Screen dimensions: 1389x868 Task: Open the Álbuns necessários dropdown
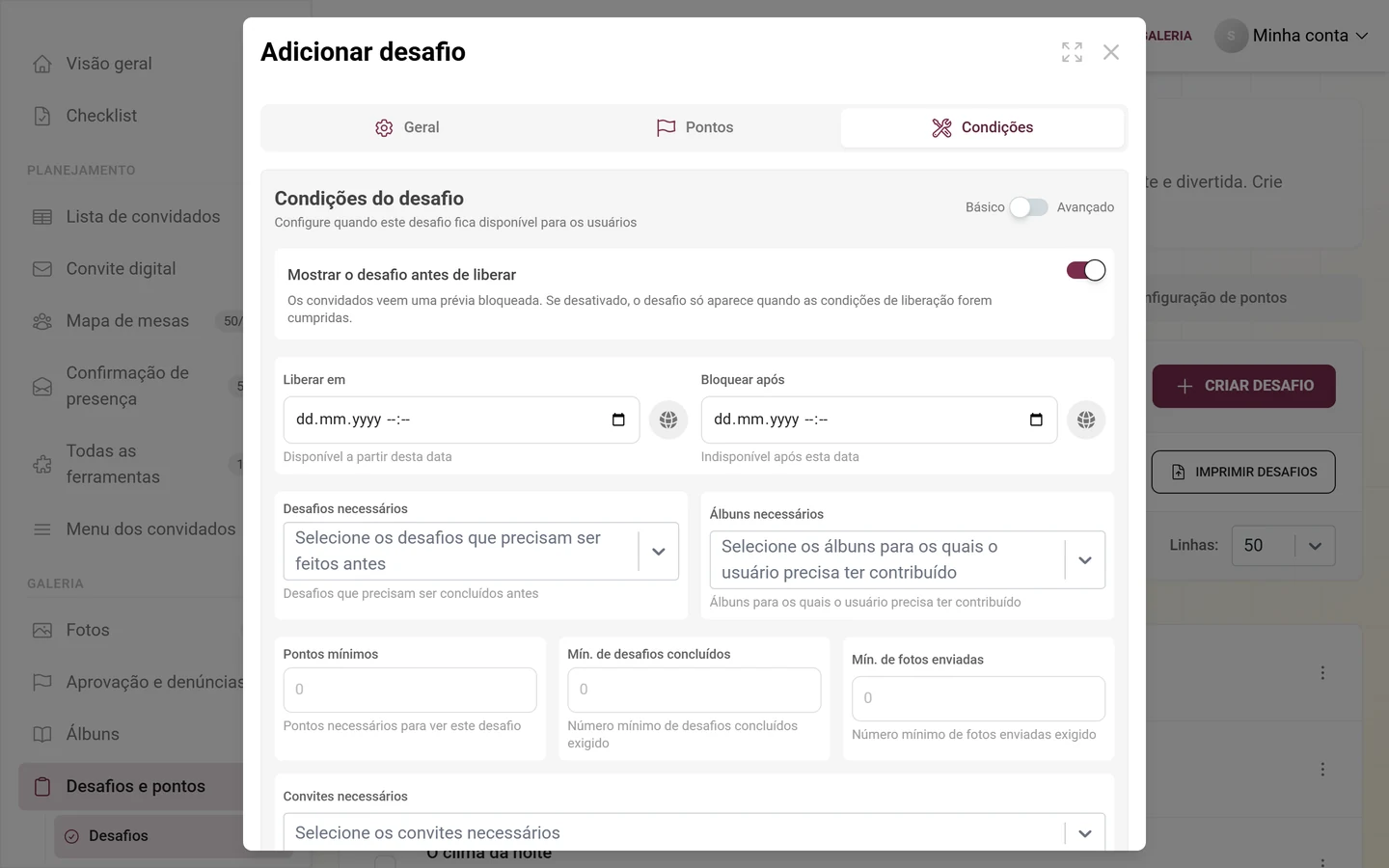tap(907, 559)
